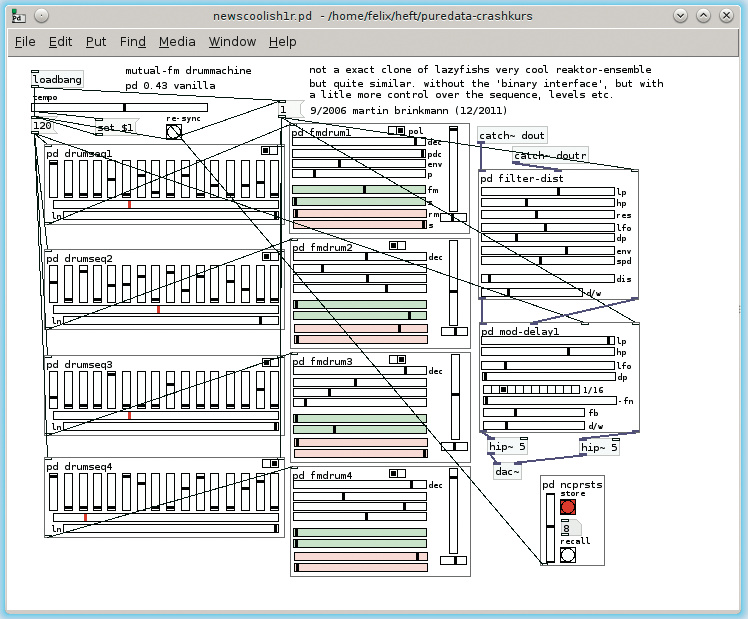
Task: Click the dac~ output object
Action: (x=507, y=472)
